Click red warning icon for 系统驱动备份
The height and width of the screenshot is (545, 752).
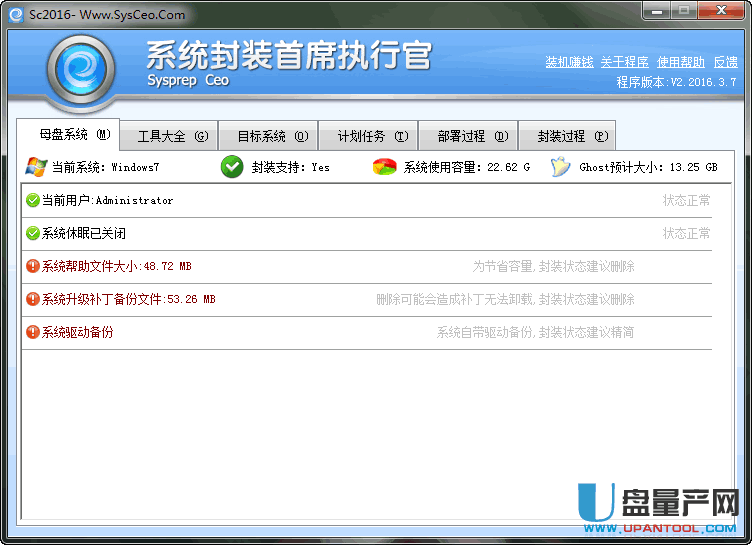(x=33, y=332)
